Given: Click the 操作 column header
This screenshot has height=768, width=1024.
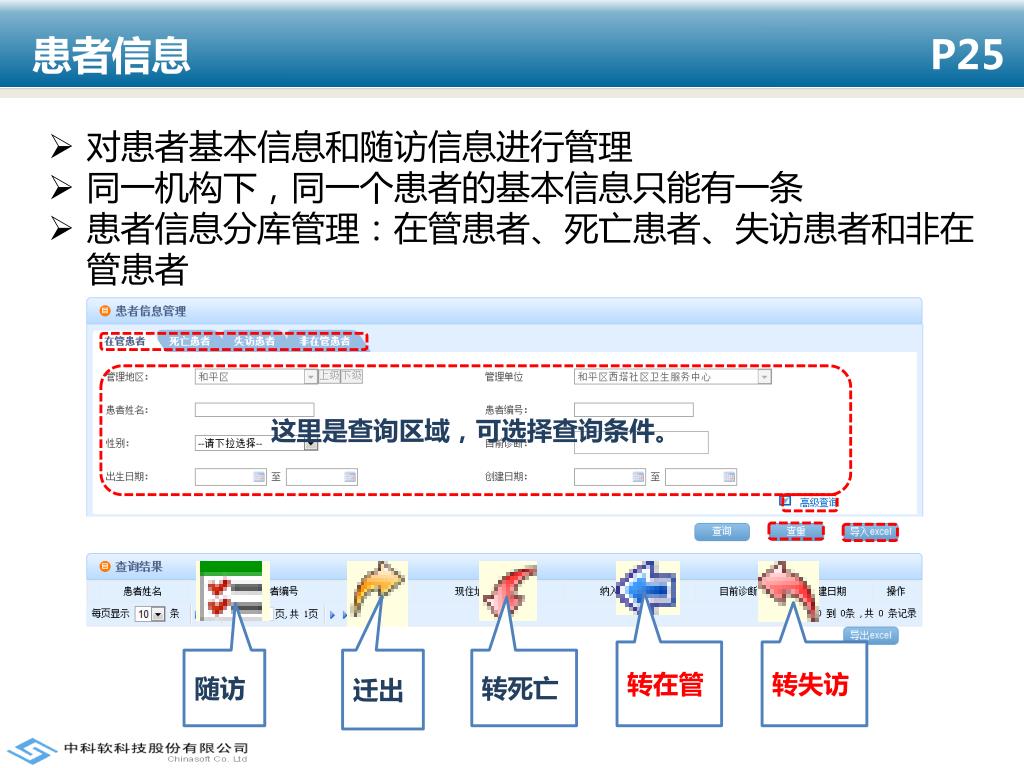Looking at the screenshot, I should click(895, 591).
